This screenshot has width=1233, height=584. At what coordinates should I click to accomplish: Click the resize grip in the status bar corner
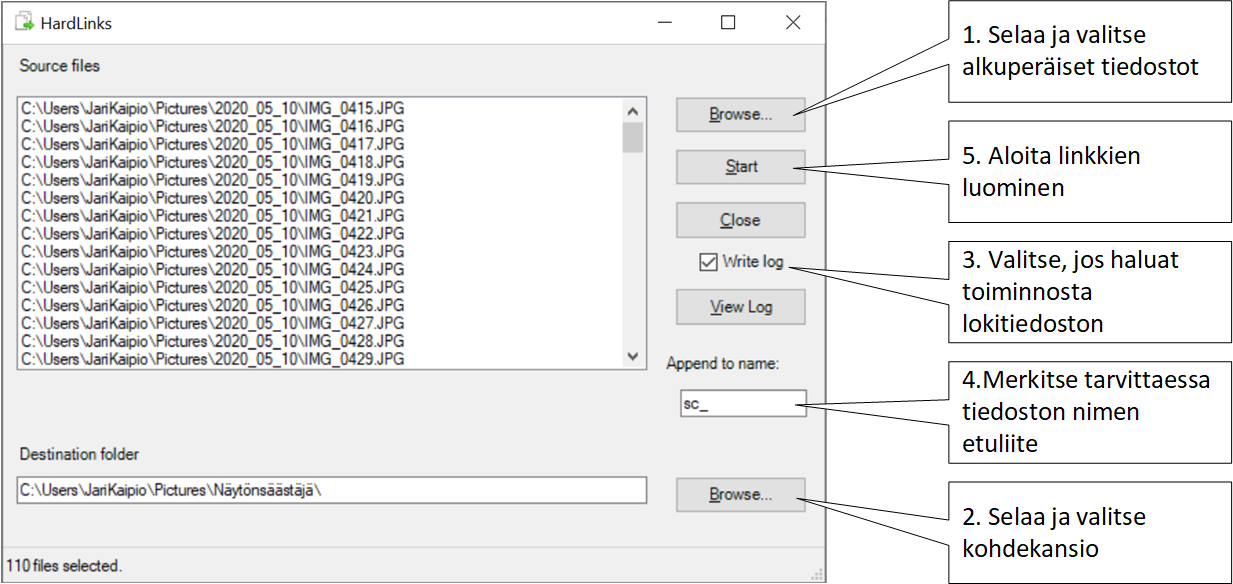(818, 574)
